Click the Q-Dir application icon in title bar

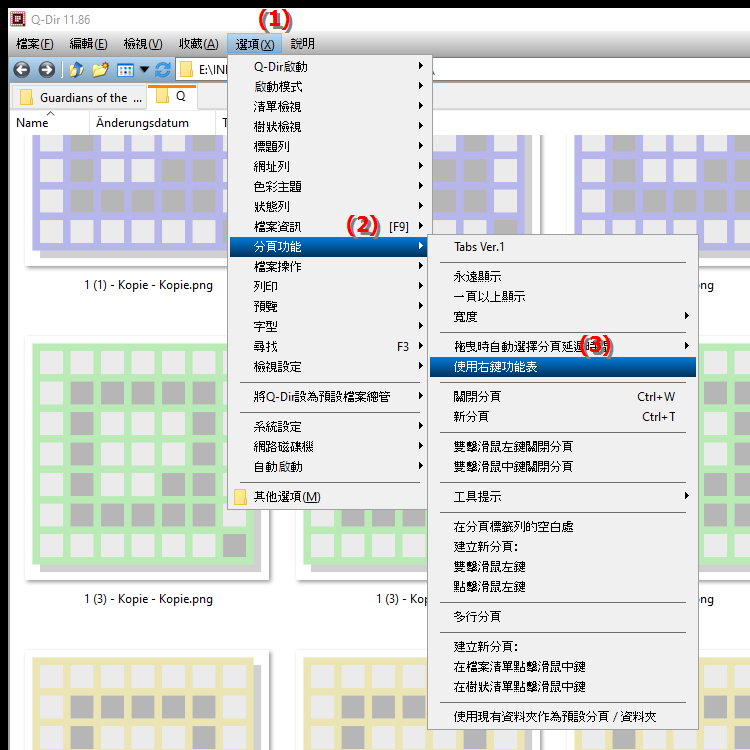tap(18, 19)
